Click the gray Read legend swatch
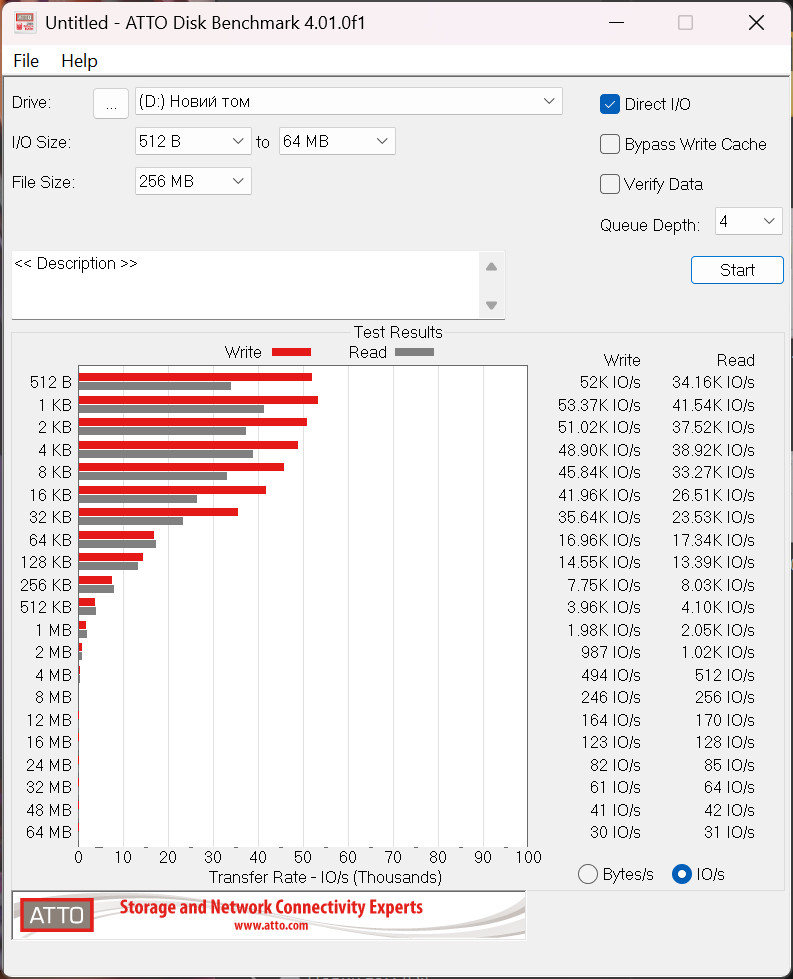793x979 pixels. click(415, 352)
